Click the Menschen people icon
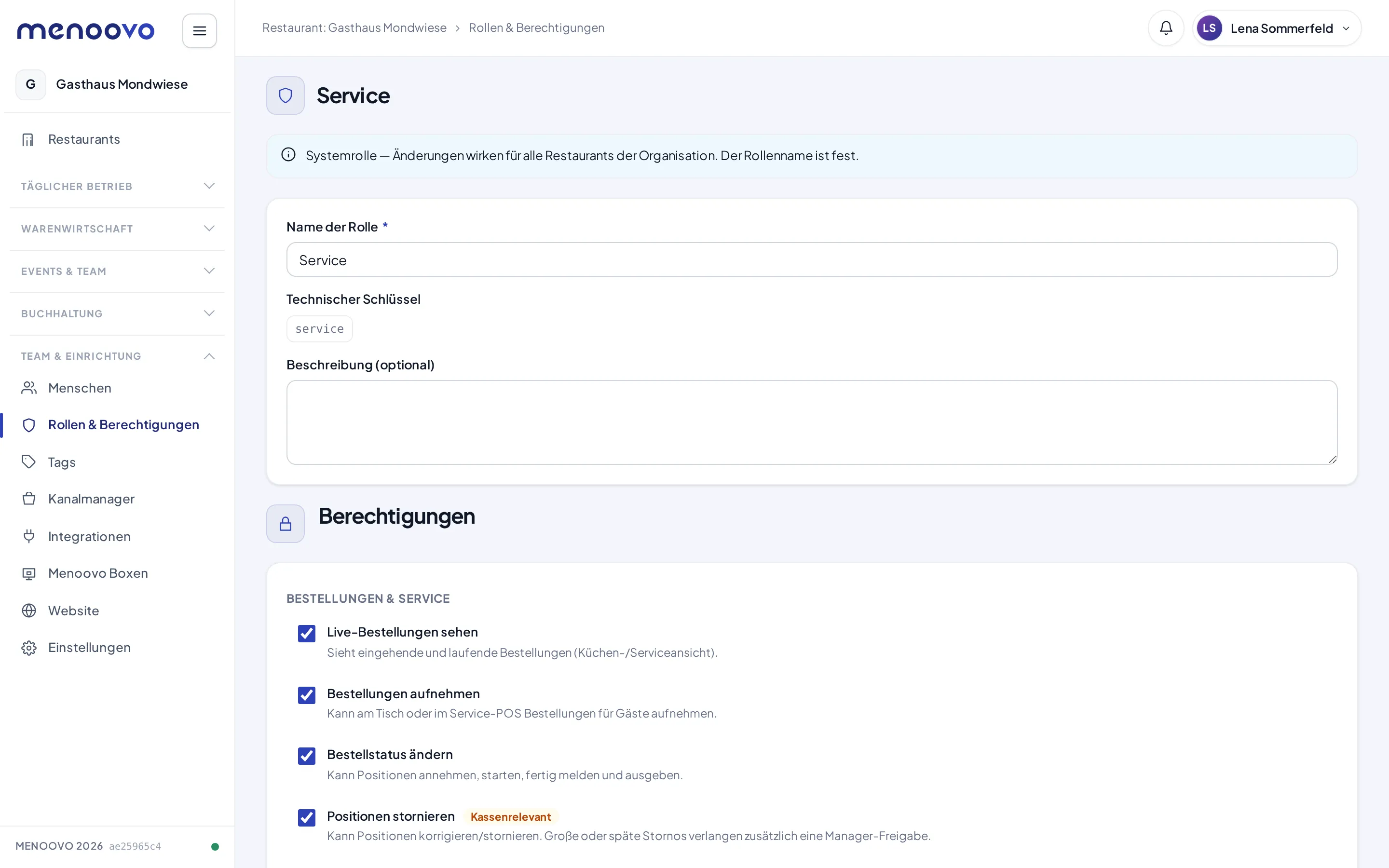The height and width of the screenshot is (868, 1389). (x=29, y=388)
